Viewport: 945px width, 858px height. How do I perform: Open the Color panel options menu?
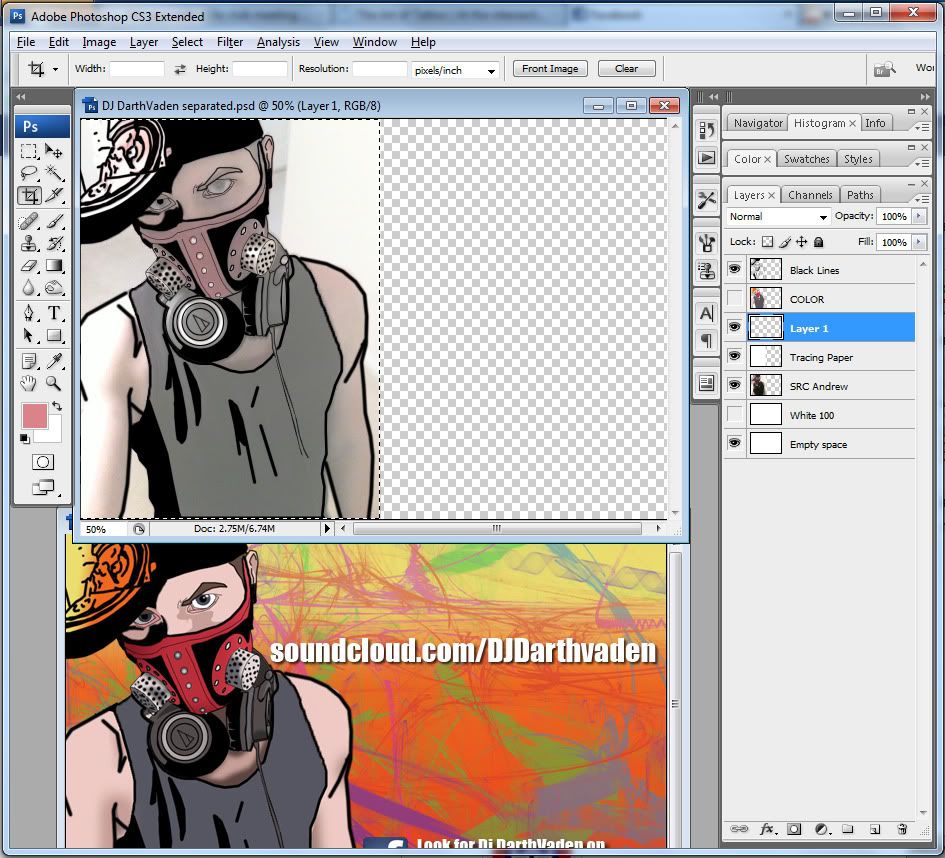tap(921, 163)
